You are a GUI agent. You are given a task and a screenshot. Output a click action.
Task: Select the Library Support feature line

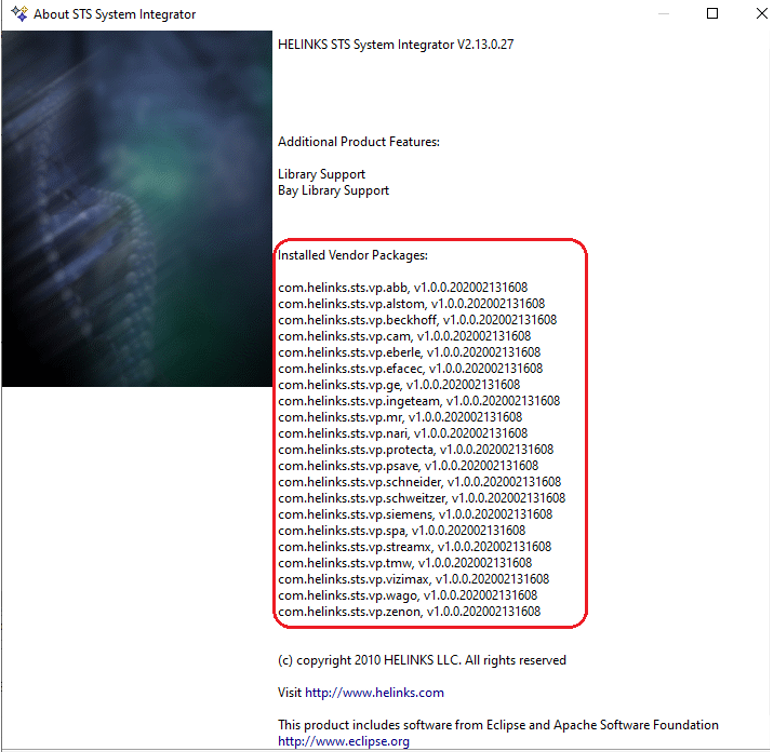coord(321,174)
